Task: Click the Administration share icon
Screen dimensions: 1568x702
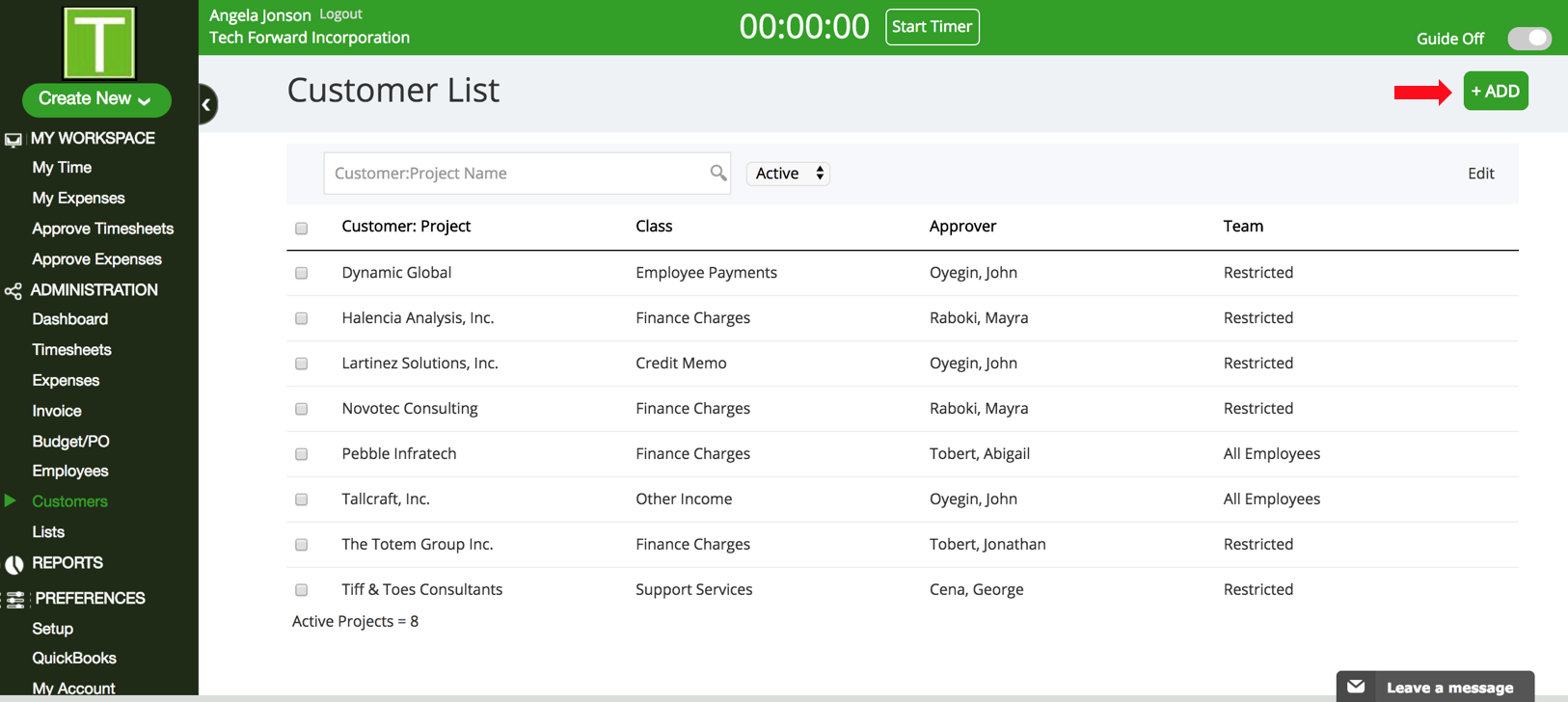Action: [x=14, y=290]
